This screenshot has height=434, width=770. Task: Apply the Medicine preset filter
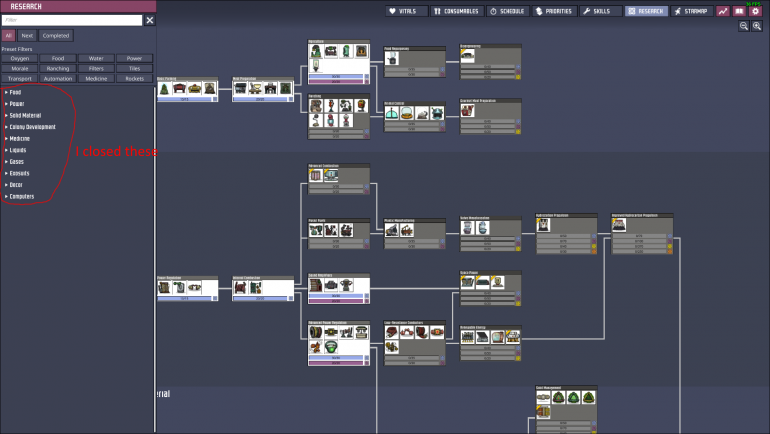[96, 79]
